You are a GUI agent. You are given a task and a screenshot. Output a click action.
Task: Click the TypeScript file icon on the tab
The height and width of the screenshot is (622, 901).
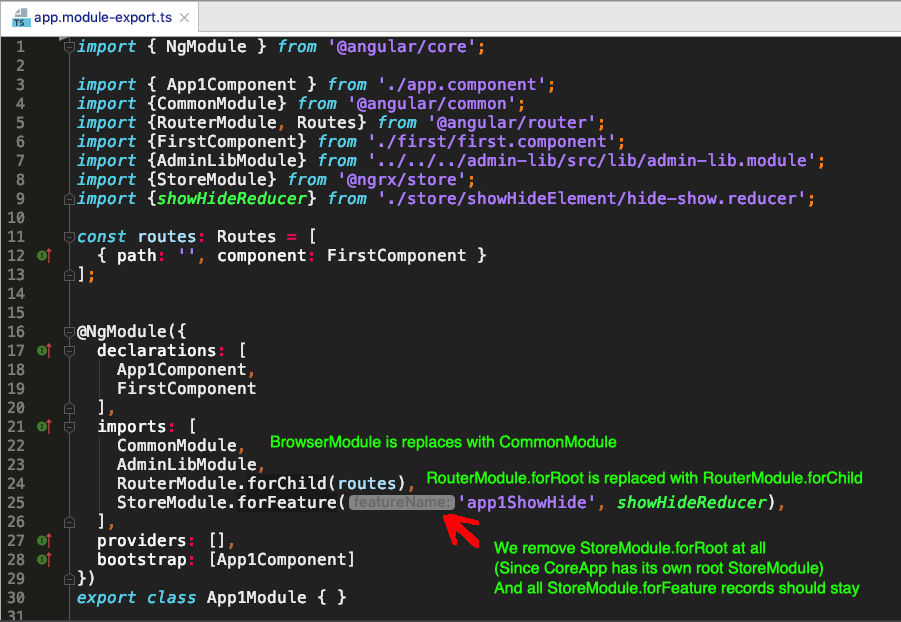(x=17, y=17)
